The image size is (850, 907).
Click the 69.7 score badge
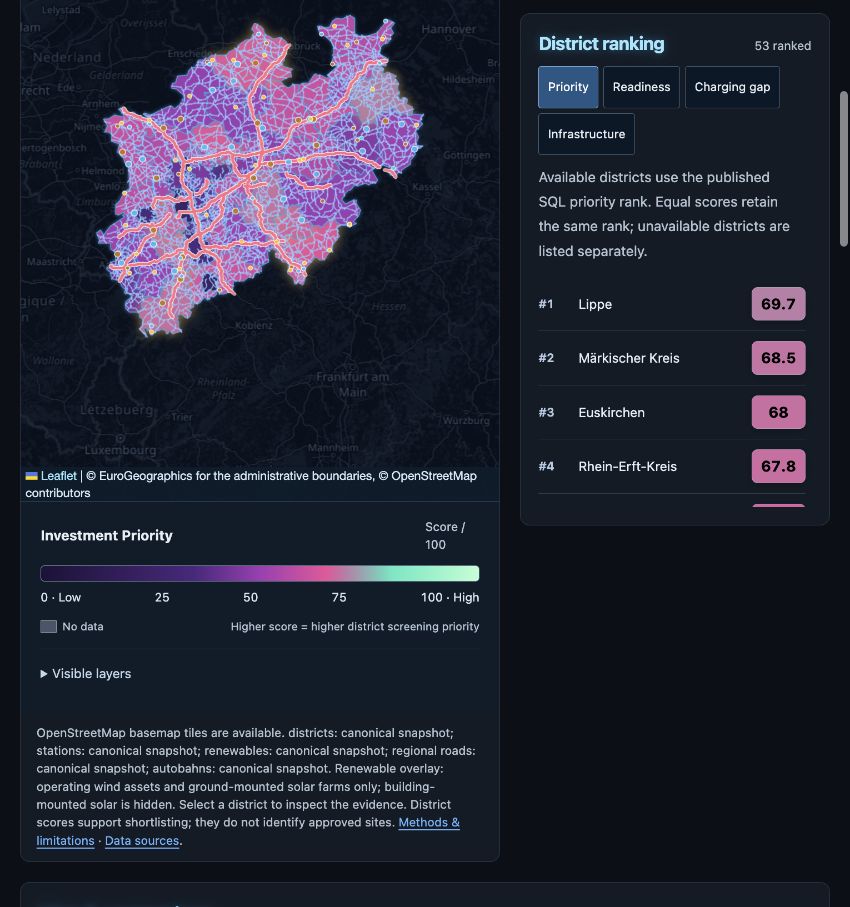pos(778,304)
